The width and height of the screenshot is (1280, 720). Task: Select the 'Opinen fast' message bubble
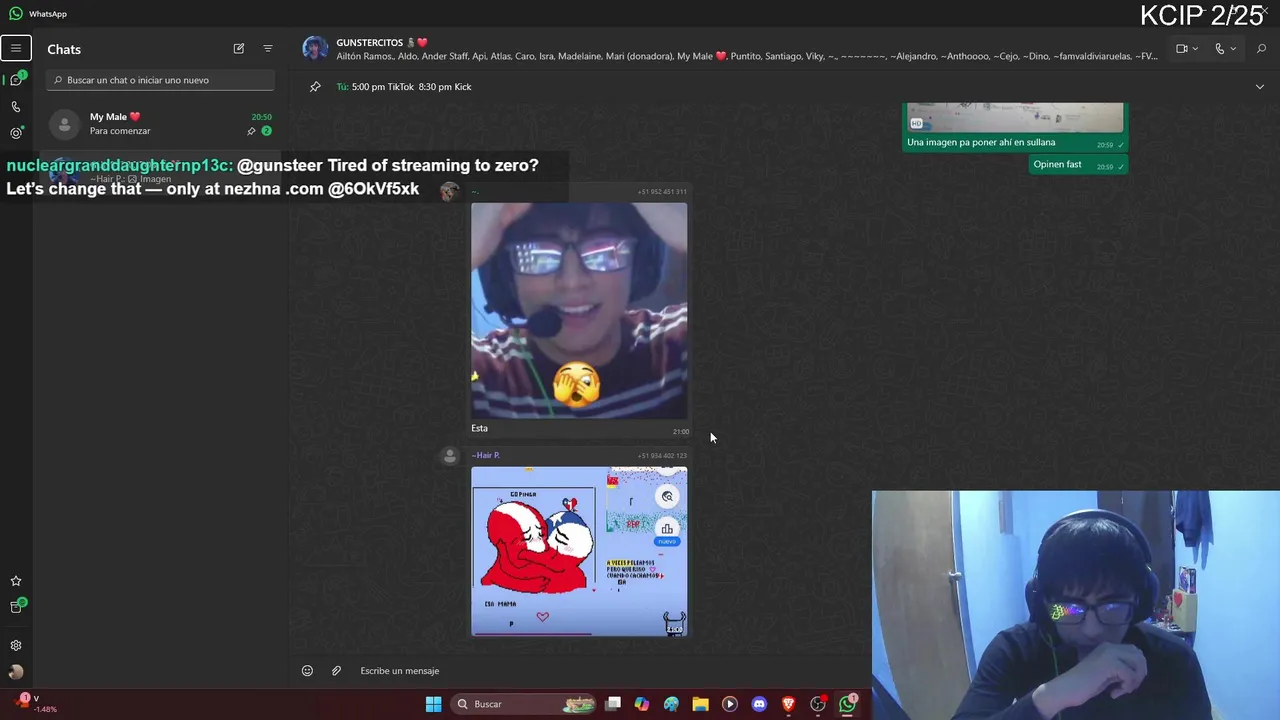(1078, 164)
